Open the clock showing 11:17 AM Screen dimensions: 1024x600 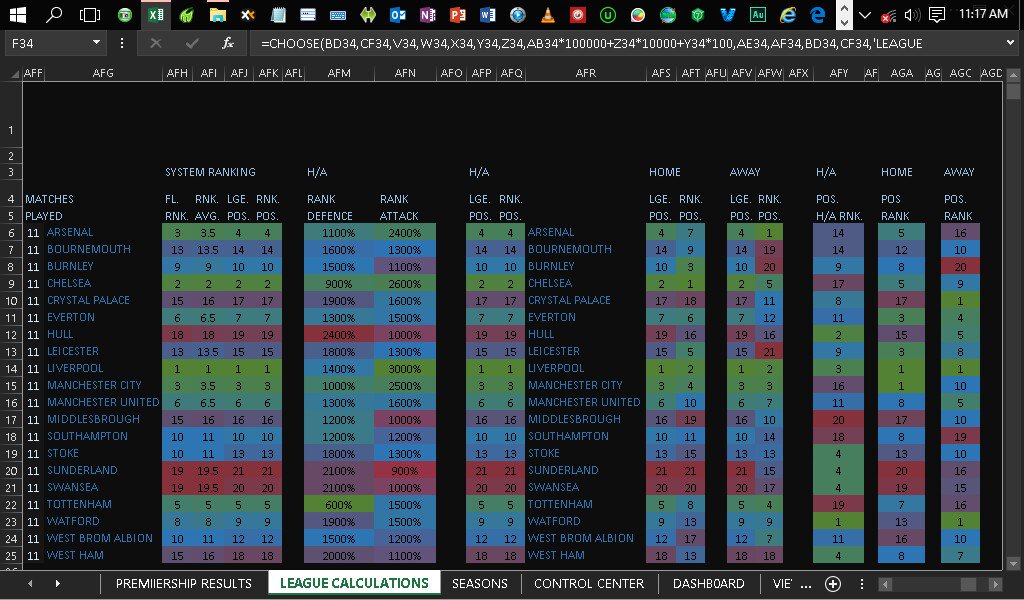click(x=983, y=14)
